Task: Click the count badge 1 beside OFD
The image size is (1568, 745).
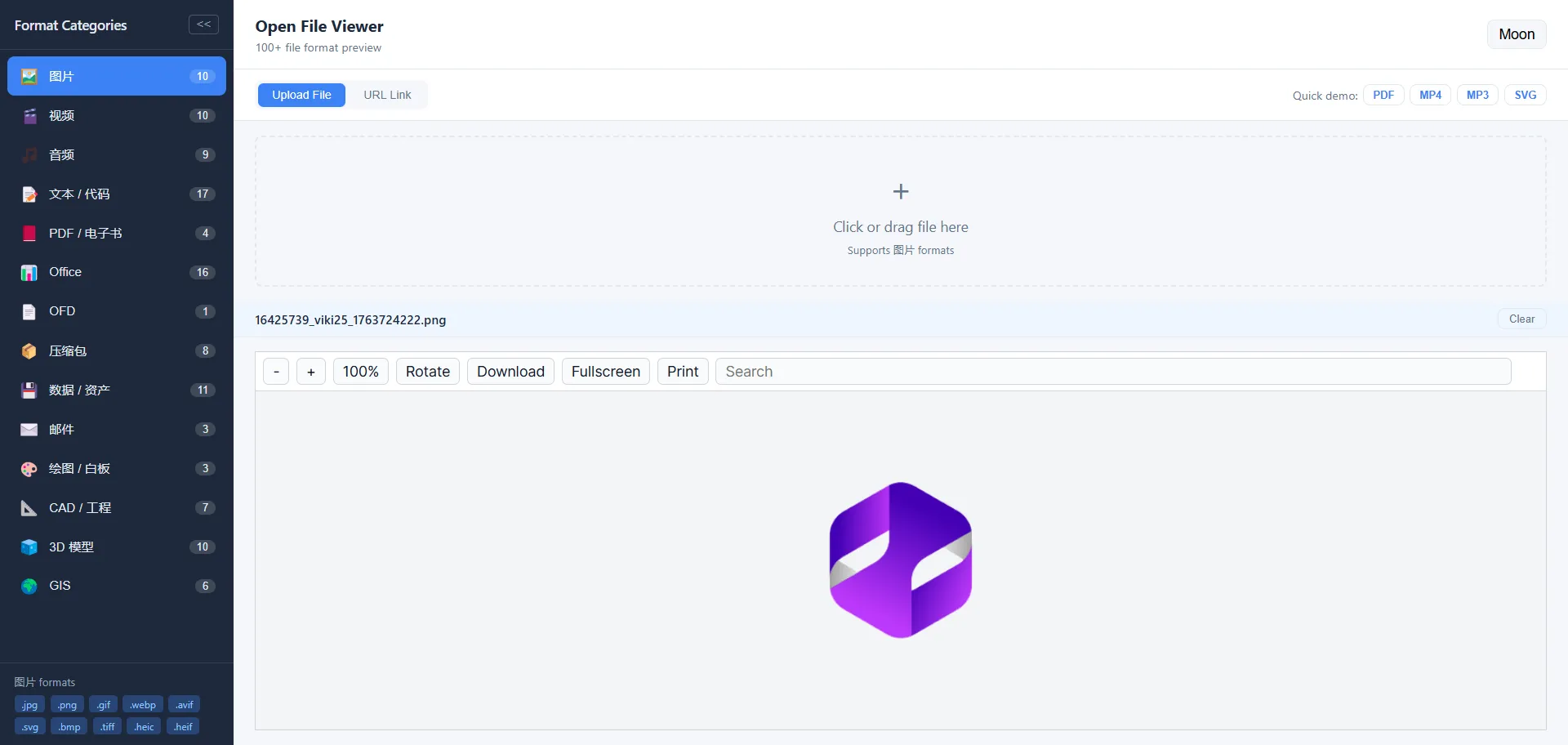Action: (x=205, y=311)
